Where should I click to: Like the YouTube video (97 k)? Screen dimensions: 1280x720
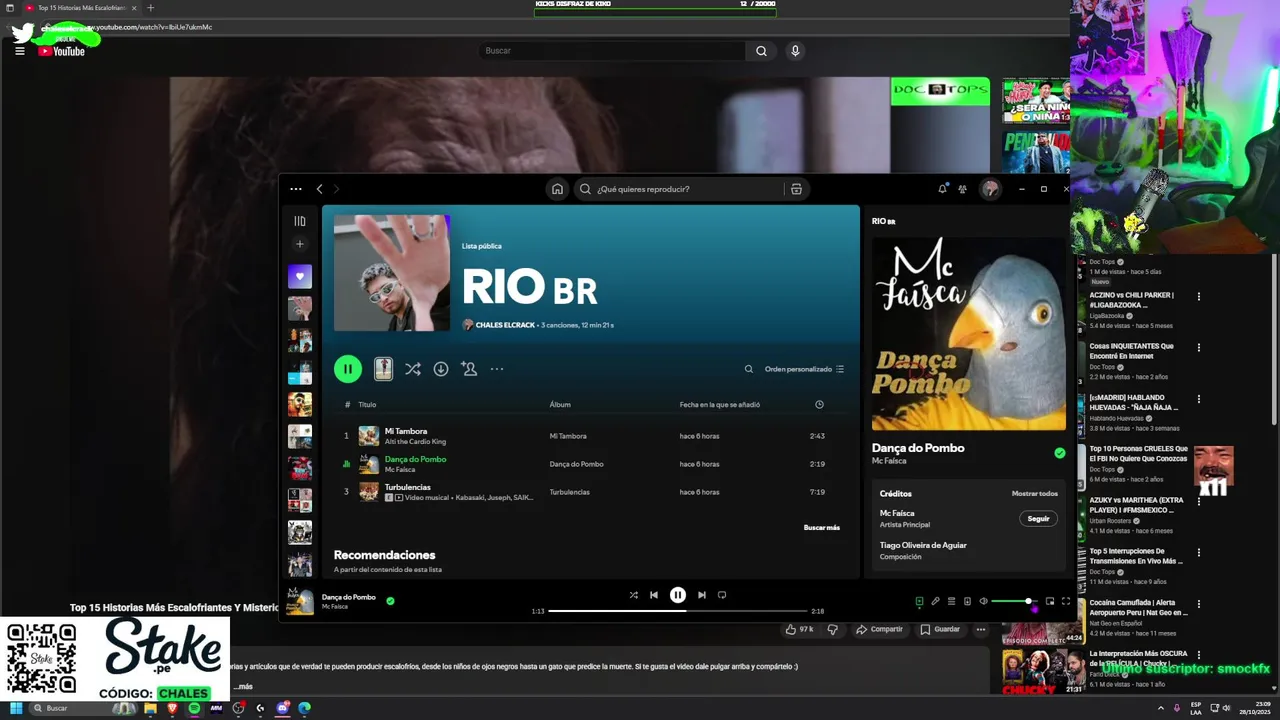point(800,629)
